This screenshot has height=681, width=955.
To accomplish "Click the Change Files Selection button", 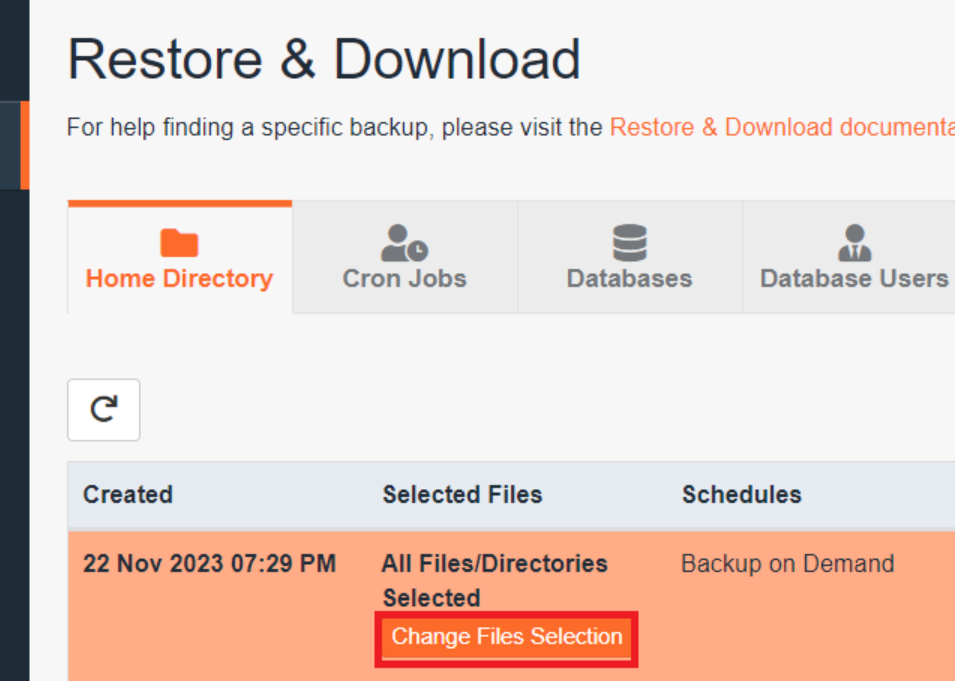I will coord(506,637).
